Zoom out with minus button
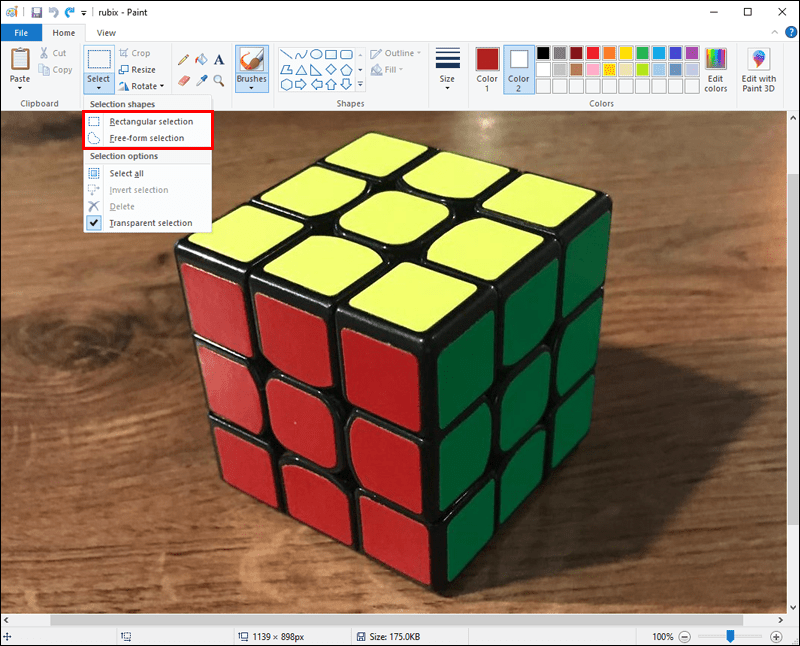This screenshot has width=800, height=646. click(x=685, y=637)
